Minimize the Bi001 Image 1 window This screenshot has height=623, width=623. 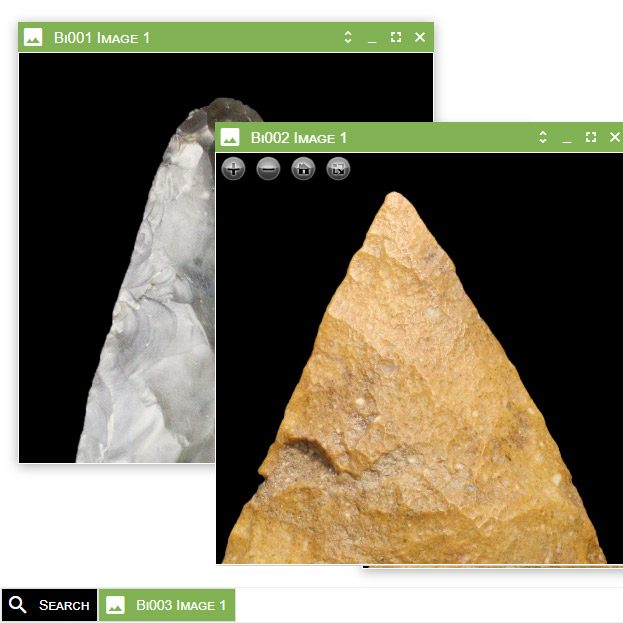pyautogui.click(x=372, y=38)
